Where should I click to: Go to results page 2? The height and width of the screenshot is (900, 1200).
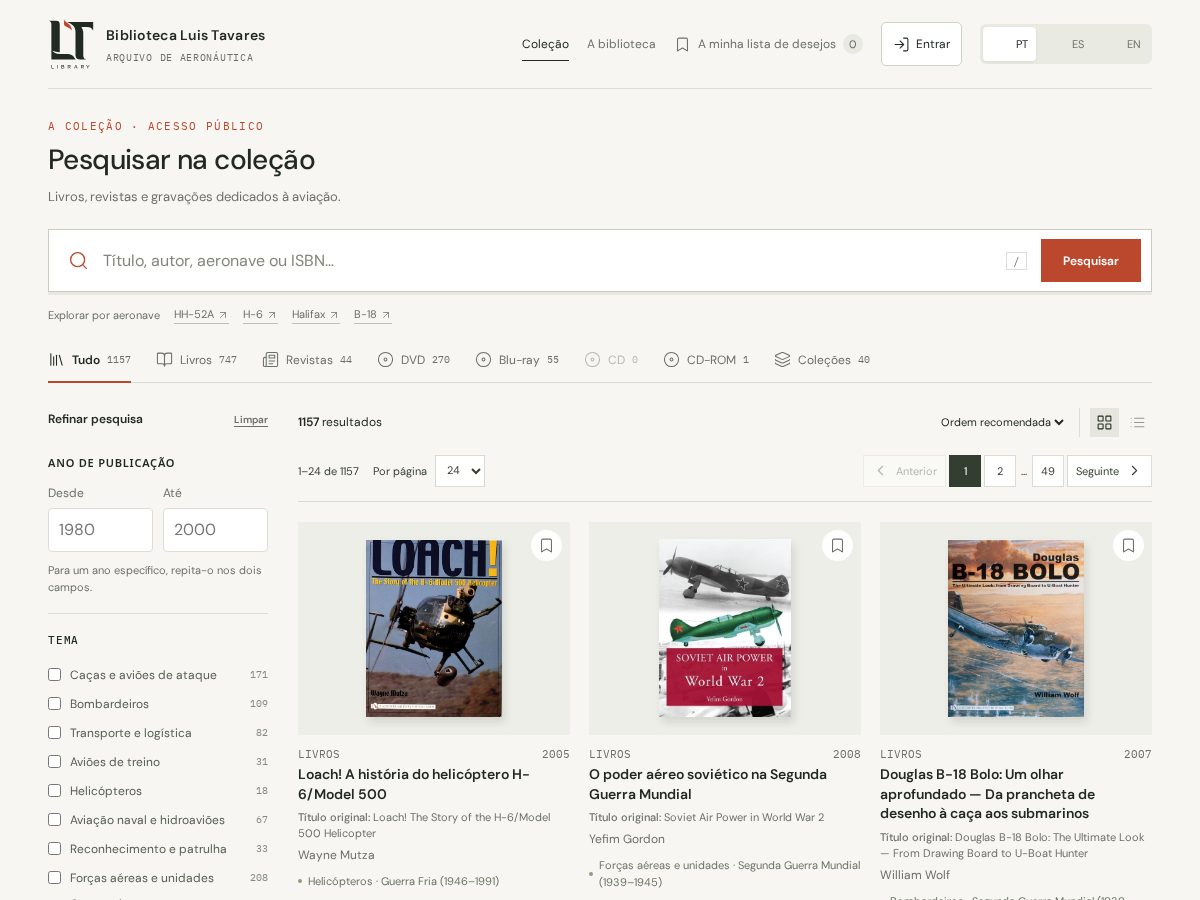[1000, 471]
